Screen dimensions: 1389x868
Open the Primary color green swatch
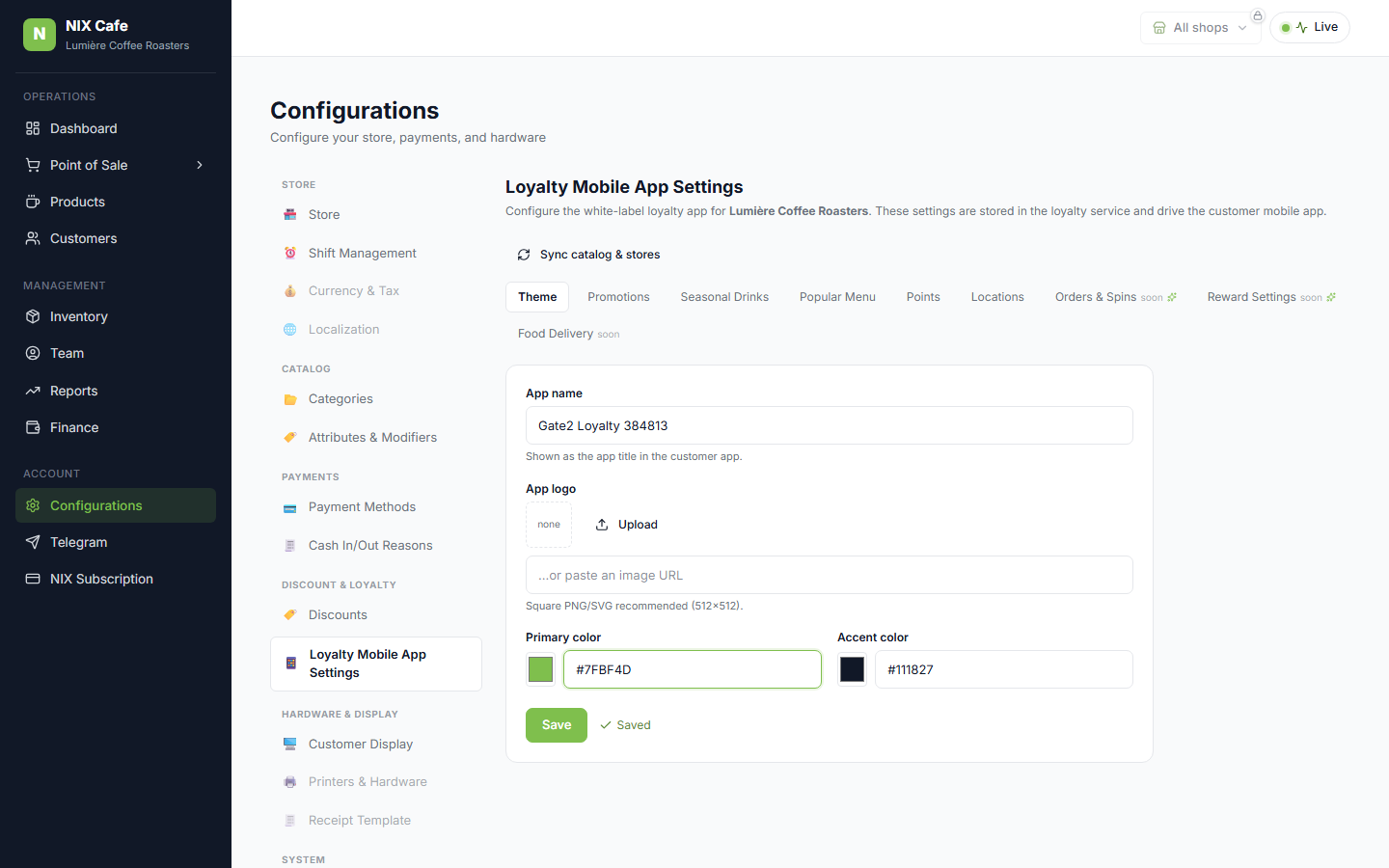[541, 669]
